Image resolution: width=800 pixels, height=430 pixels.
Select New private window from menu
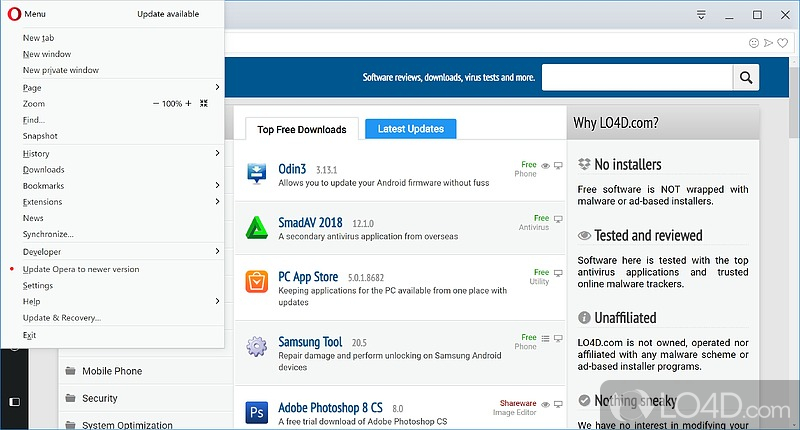[60, 70]
